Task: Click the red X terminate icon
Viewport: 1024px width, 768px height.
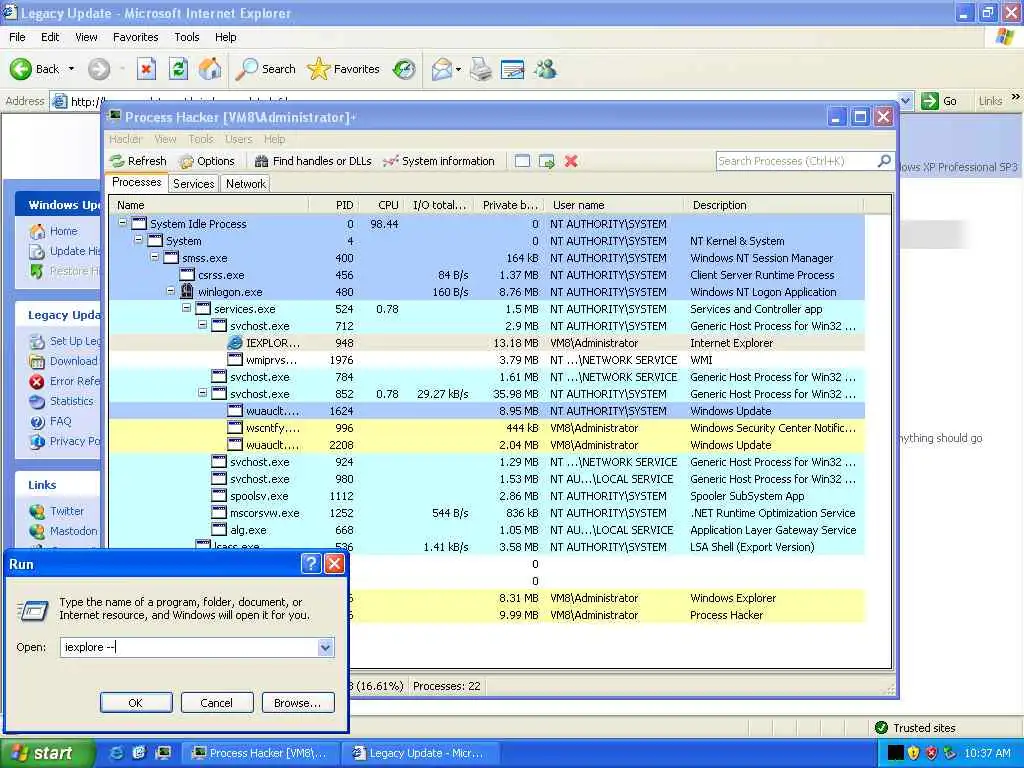Action: point(571,161)
